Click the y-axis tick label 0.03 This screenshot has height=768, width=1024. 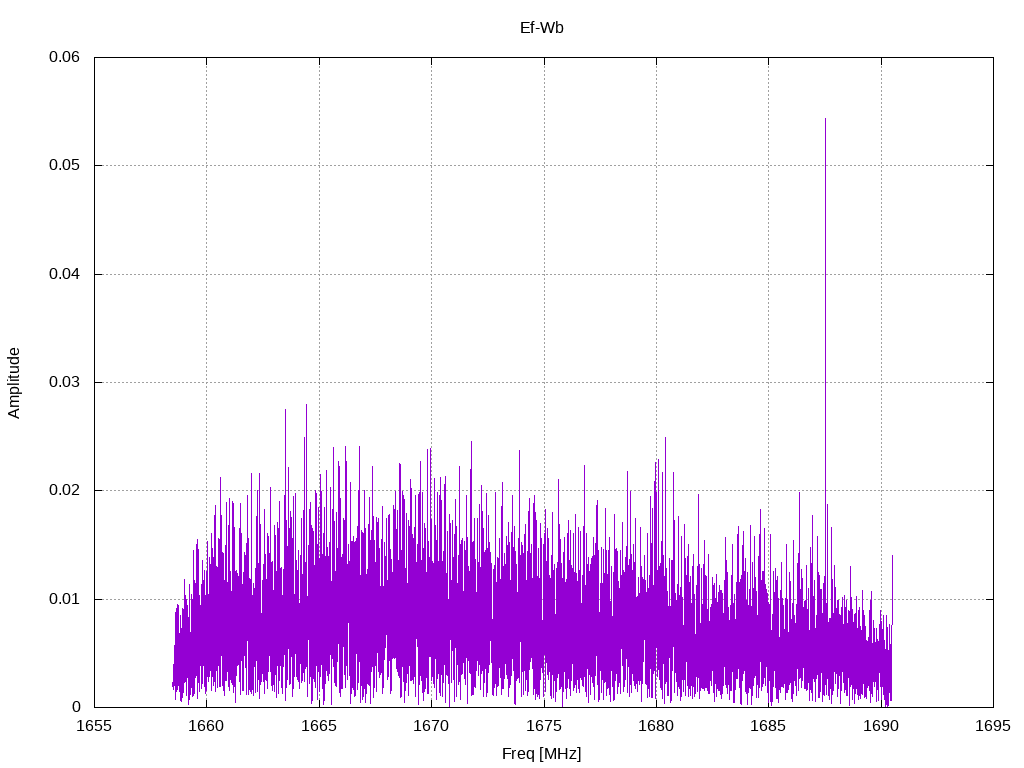point(64,382)
